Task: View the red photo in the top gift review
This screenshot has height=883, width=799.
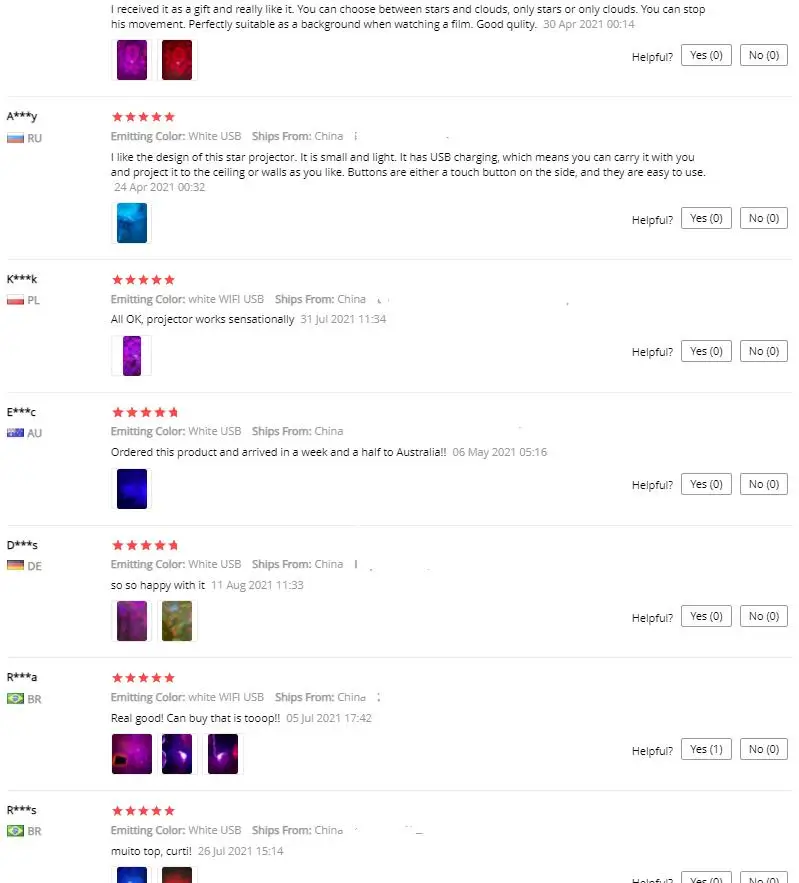Action: (177, 60)
